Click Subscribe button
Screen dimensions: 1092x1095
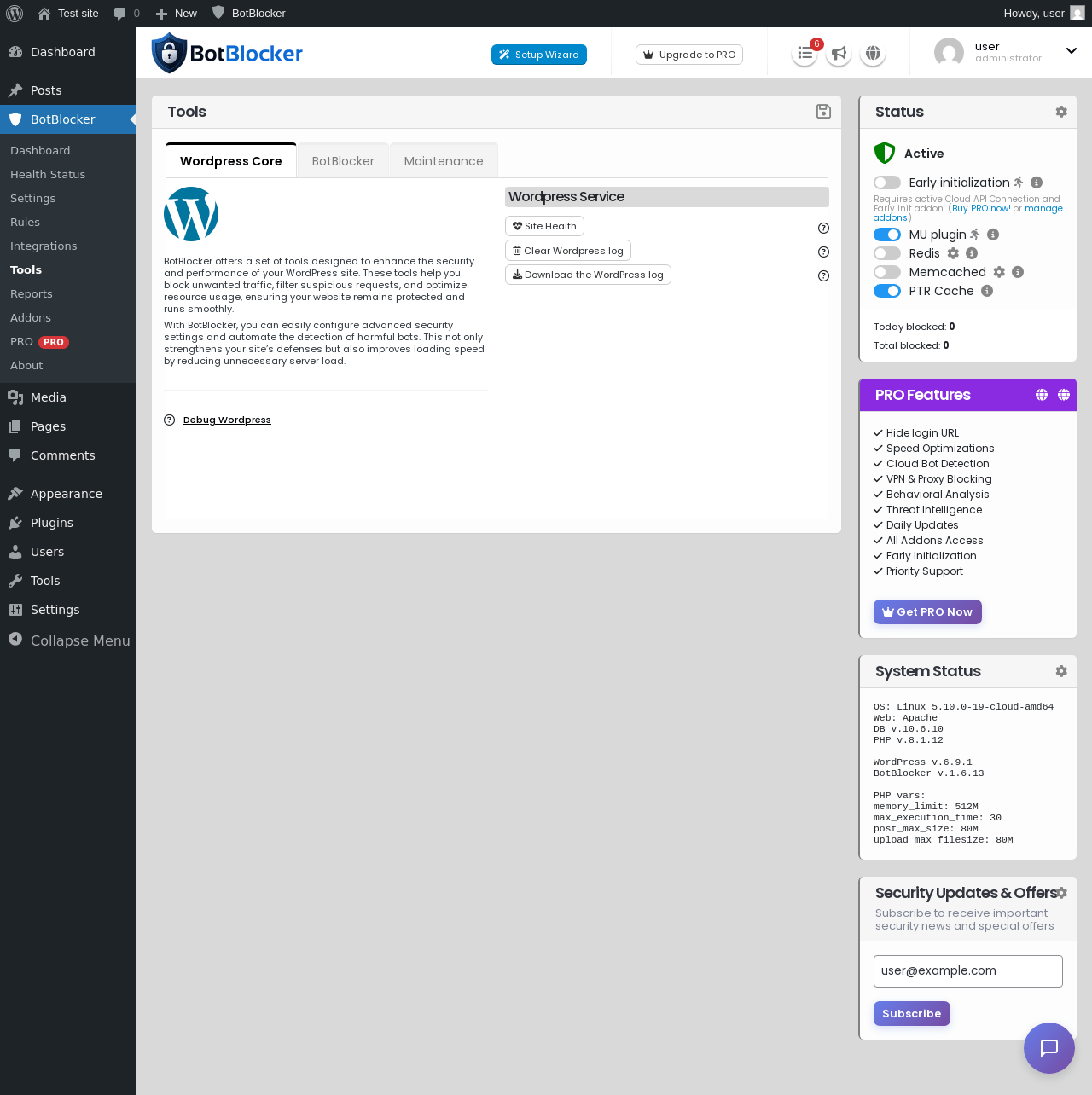click(911, 1013)
